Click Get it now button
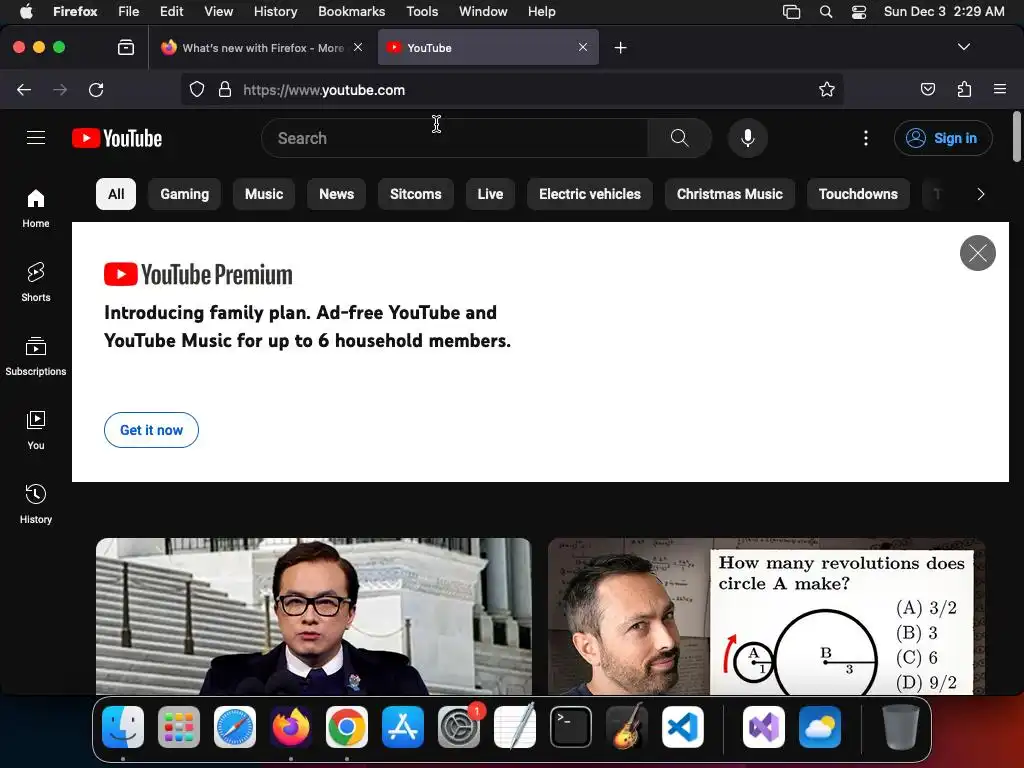 [x=152, y=430]
